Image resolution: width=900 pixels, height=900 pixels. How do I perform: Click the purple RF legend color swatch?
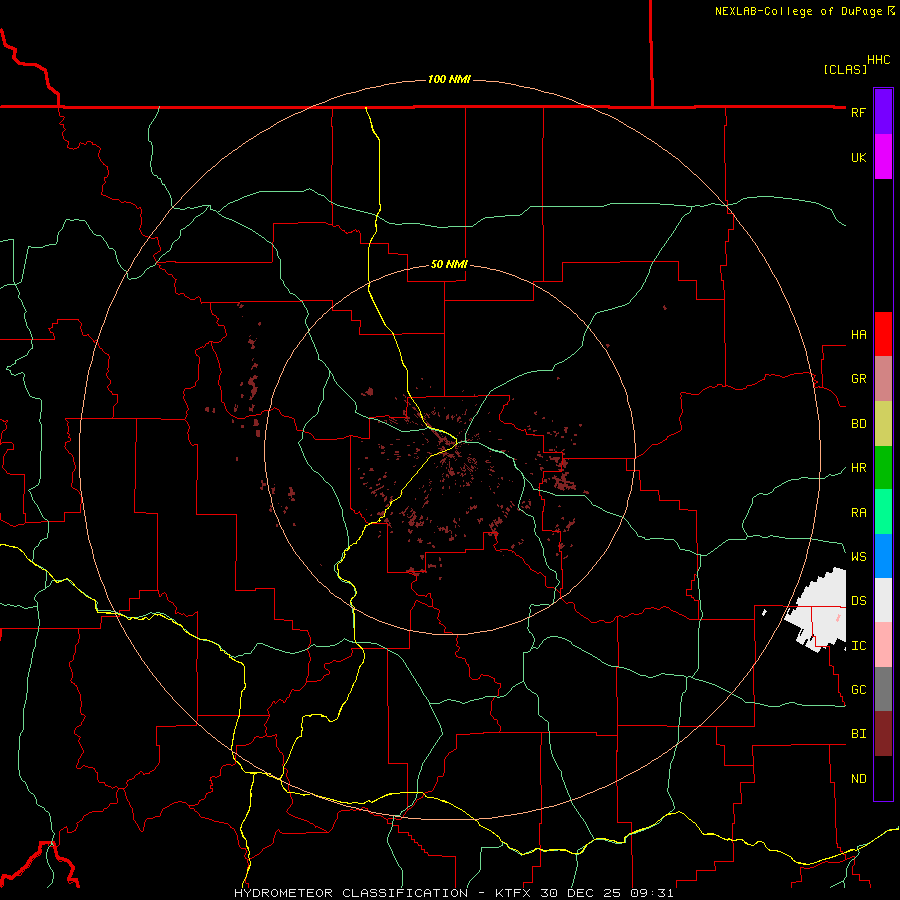point(883,112)
